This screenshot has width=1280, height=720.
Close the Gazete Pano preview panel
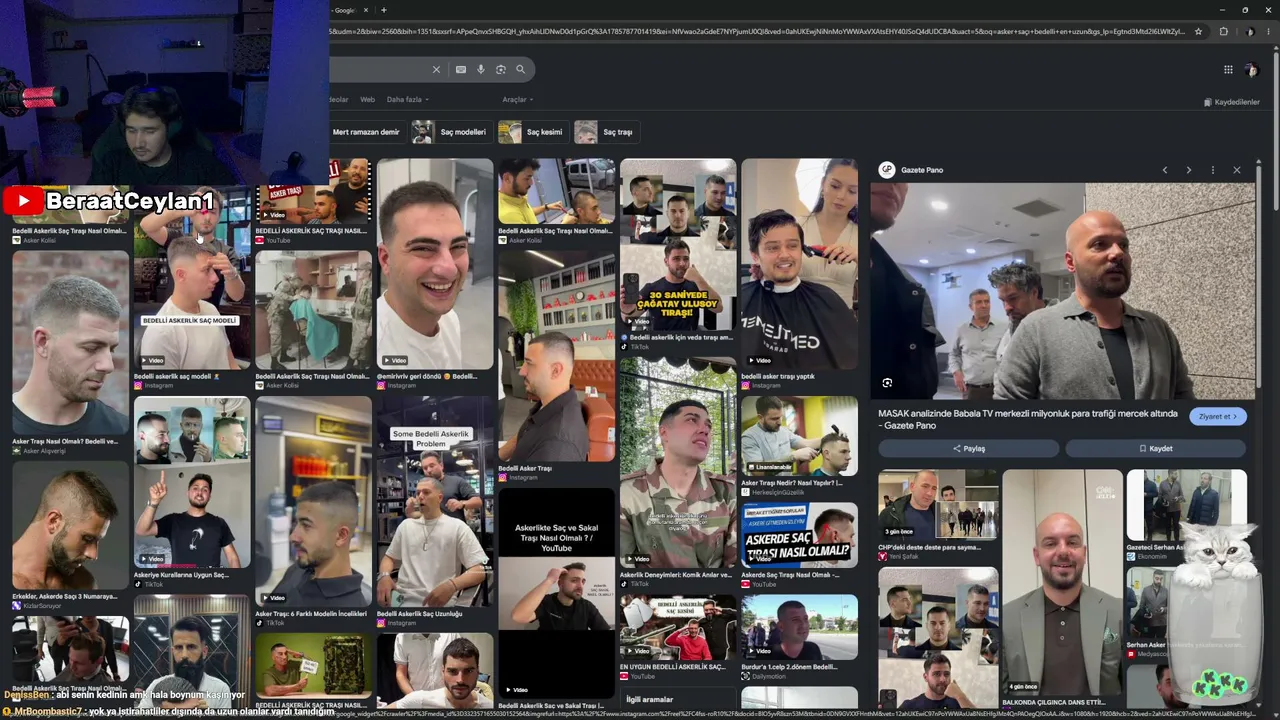click(x=1237, y=170)
